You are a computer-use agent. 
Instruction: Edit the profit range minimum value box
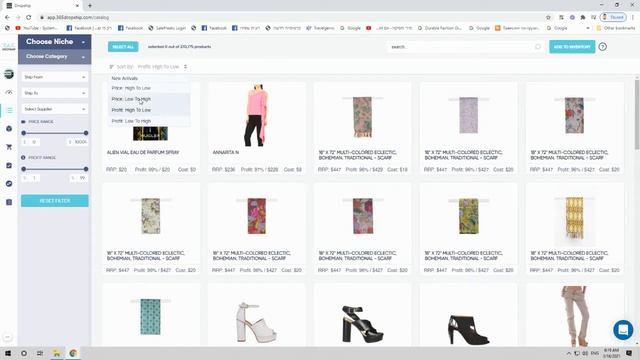(x=31, y=178)
